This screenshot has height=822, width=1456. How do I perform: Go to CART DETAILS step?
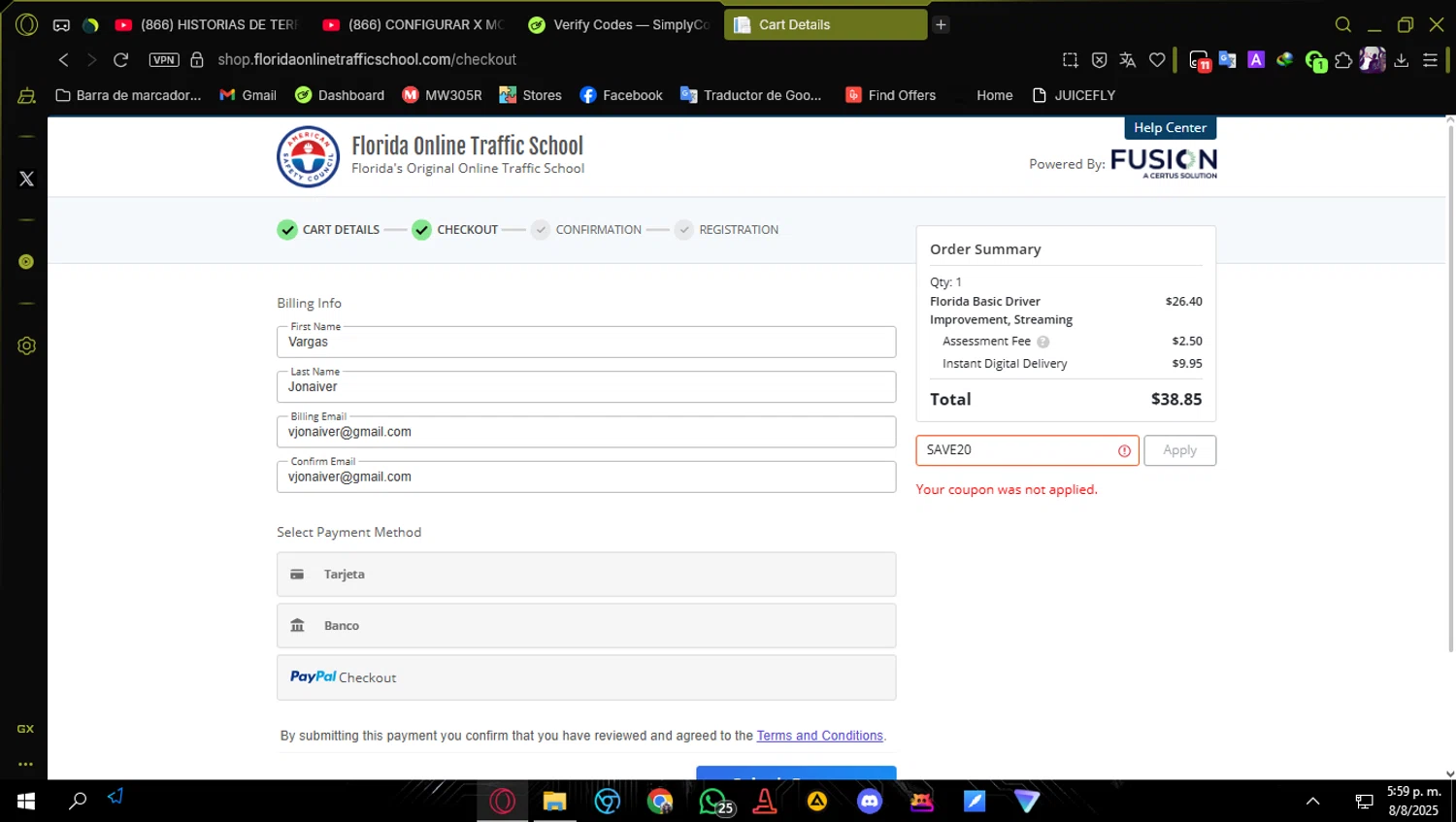328,230
